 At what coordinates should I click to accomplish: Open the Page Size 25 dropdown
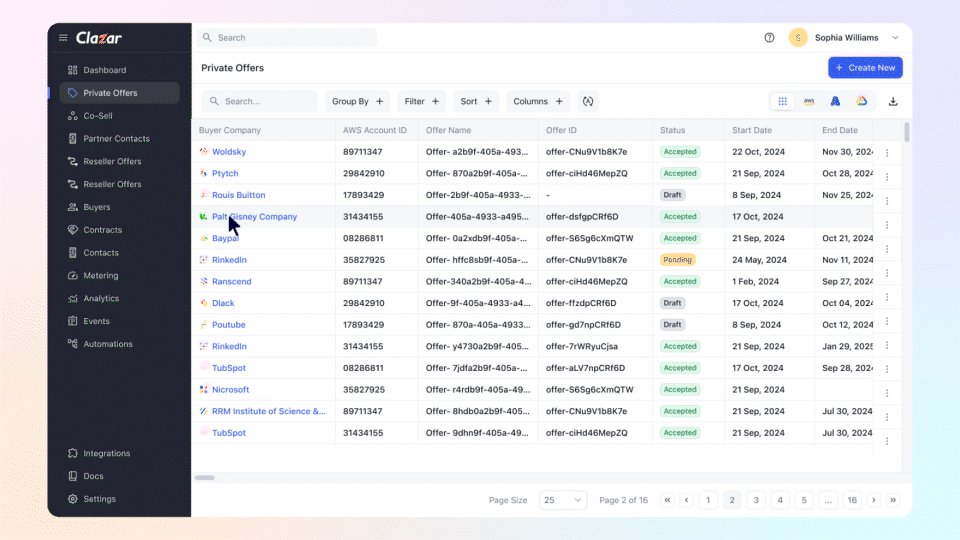point(563,500)
